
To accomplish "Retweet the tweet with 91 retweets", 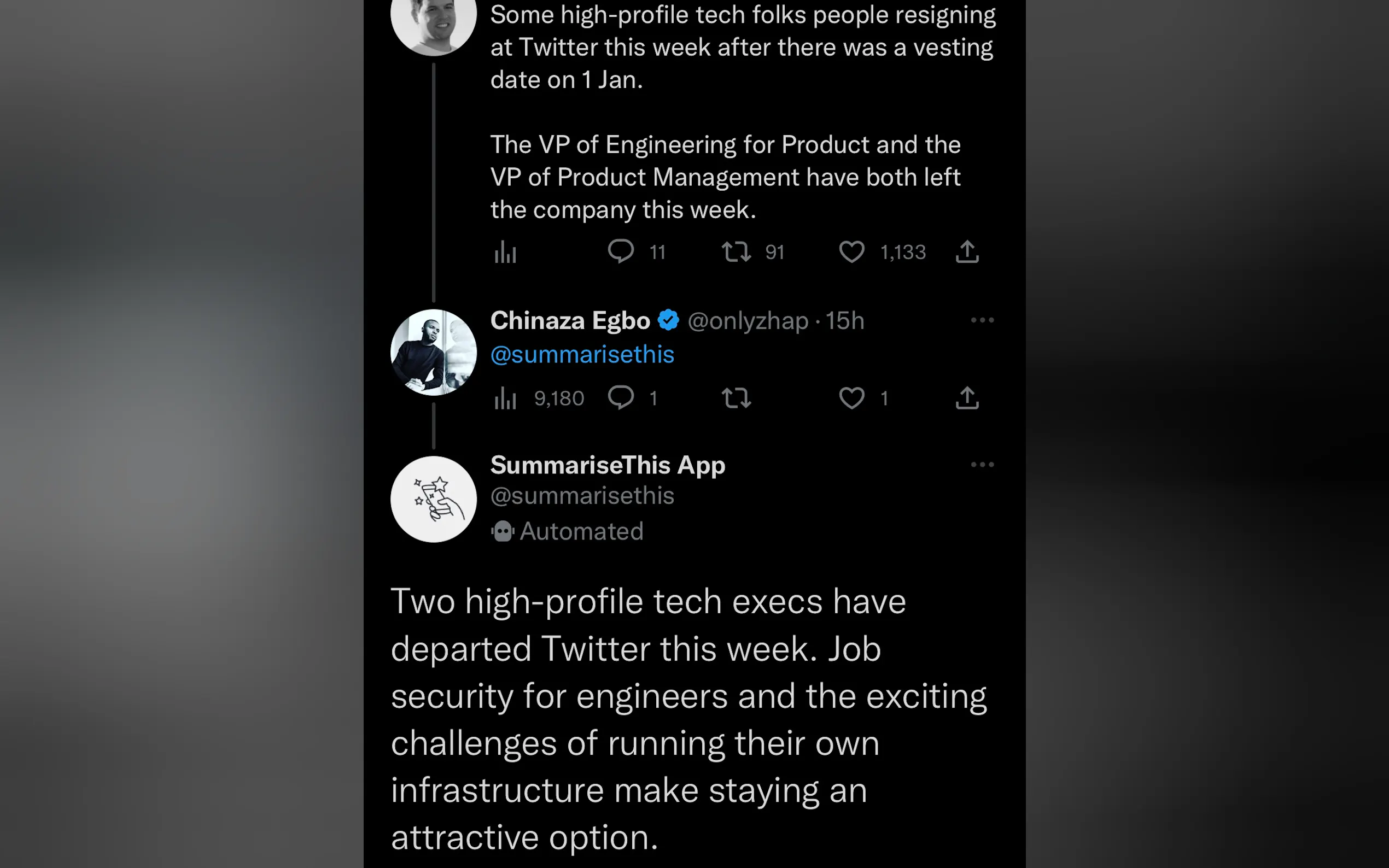I will [736, 251].
